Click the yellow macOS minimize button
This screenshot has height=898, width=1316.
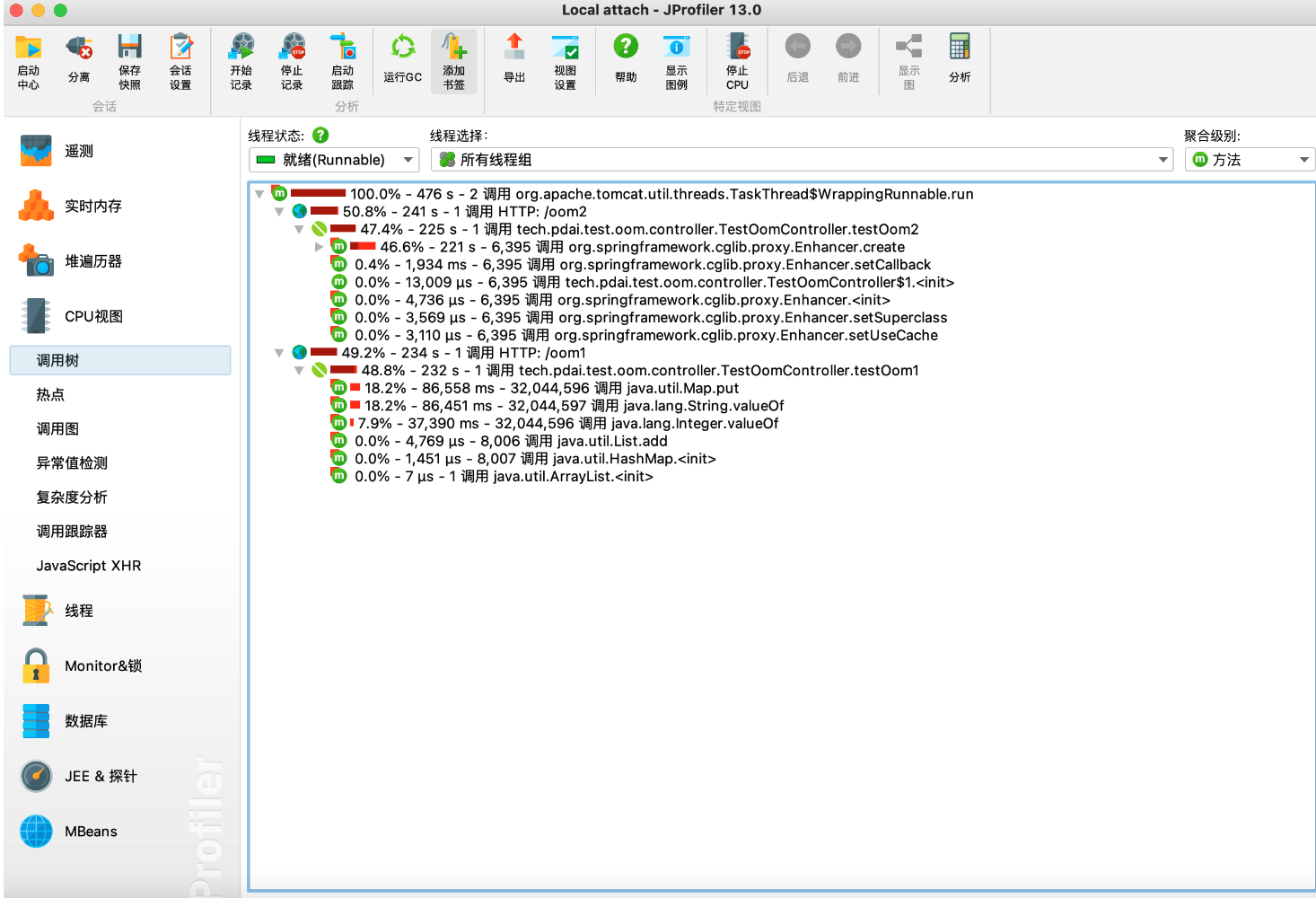[x=38, y=10]
